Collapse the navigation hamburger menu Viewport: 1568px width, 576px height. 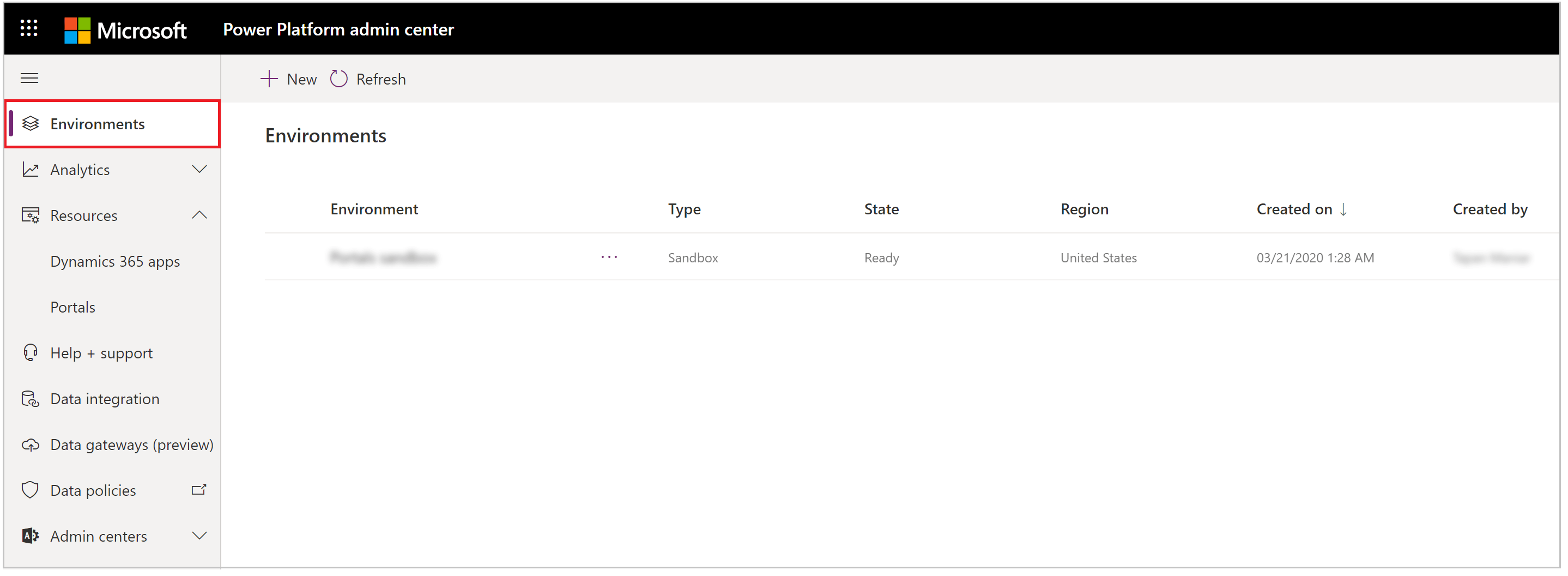coord(29,79)
